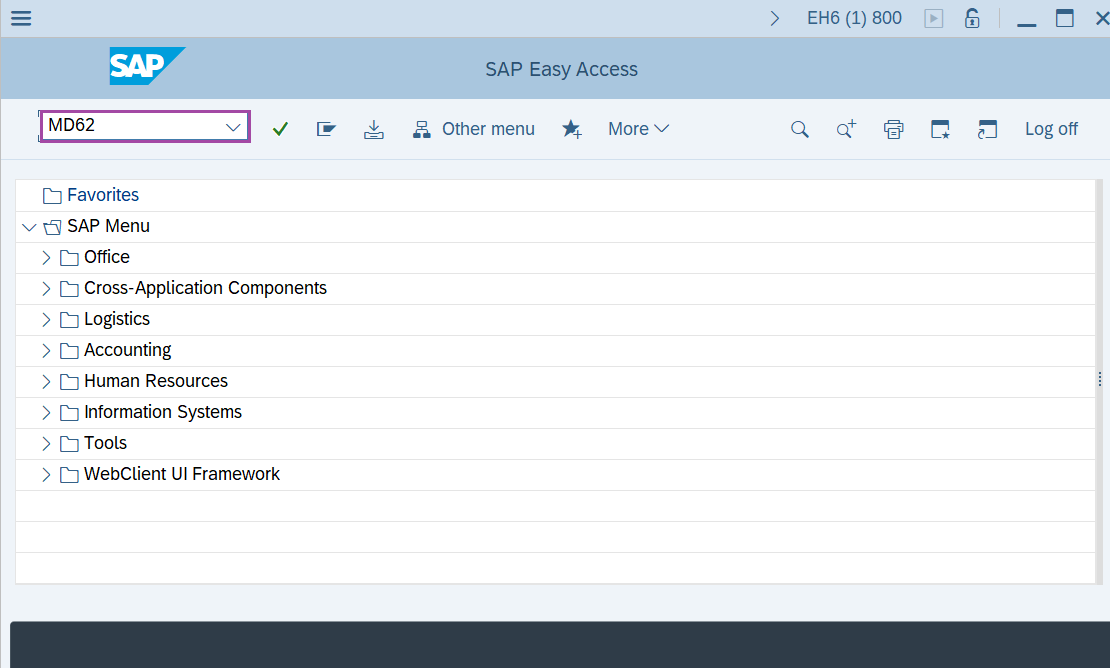Open the More menu

638,129
